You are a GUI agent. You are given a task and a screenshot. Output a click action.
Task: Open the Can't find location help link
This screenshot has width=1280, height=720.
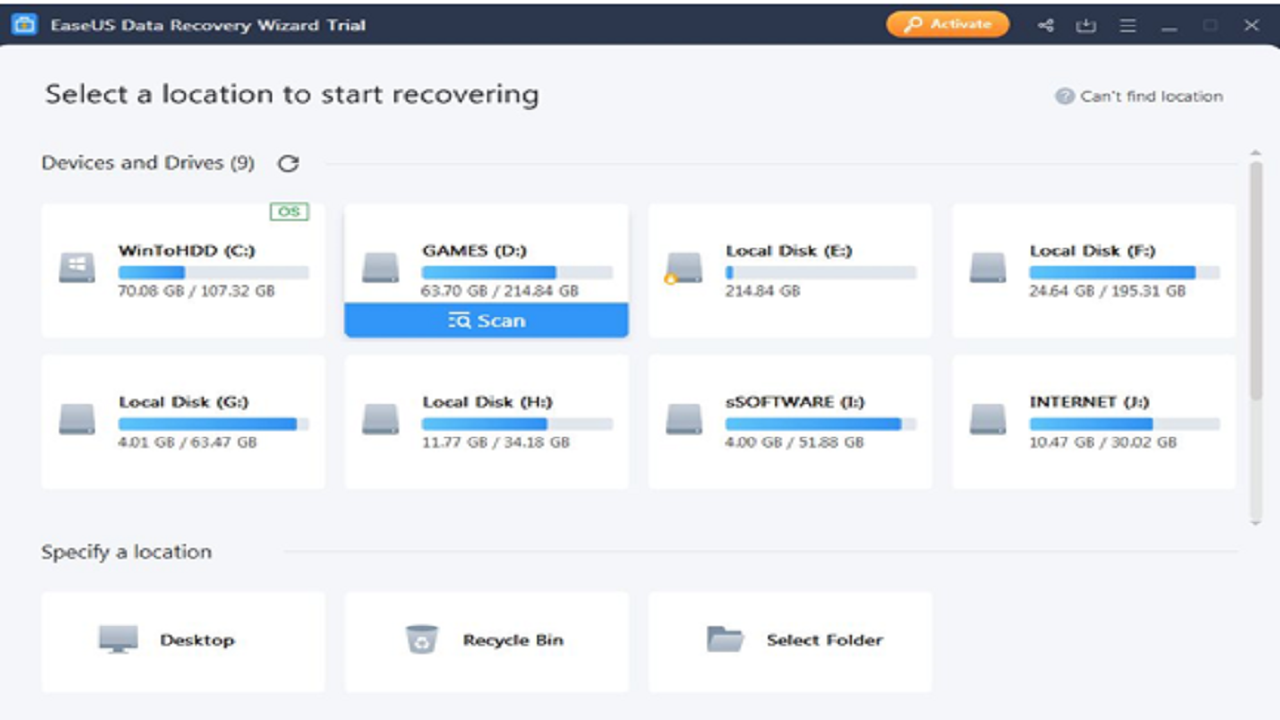(x=1151, y=96)
